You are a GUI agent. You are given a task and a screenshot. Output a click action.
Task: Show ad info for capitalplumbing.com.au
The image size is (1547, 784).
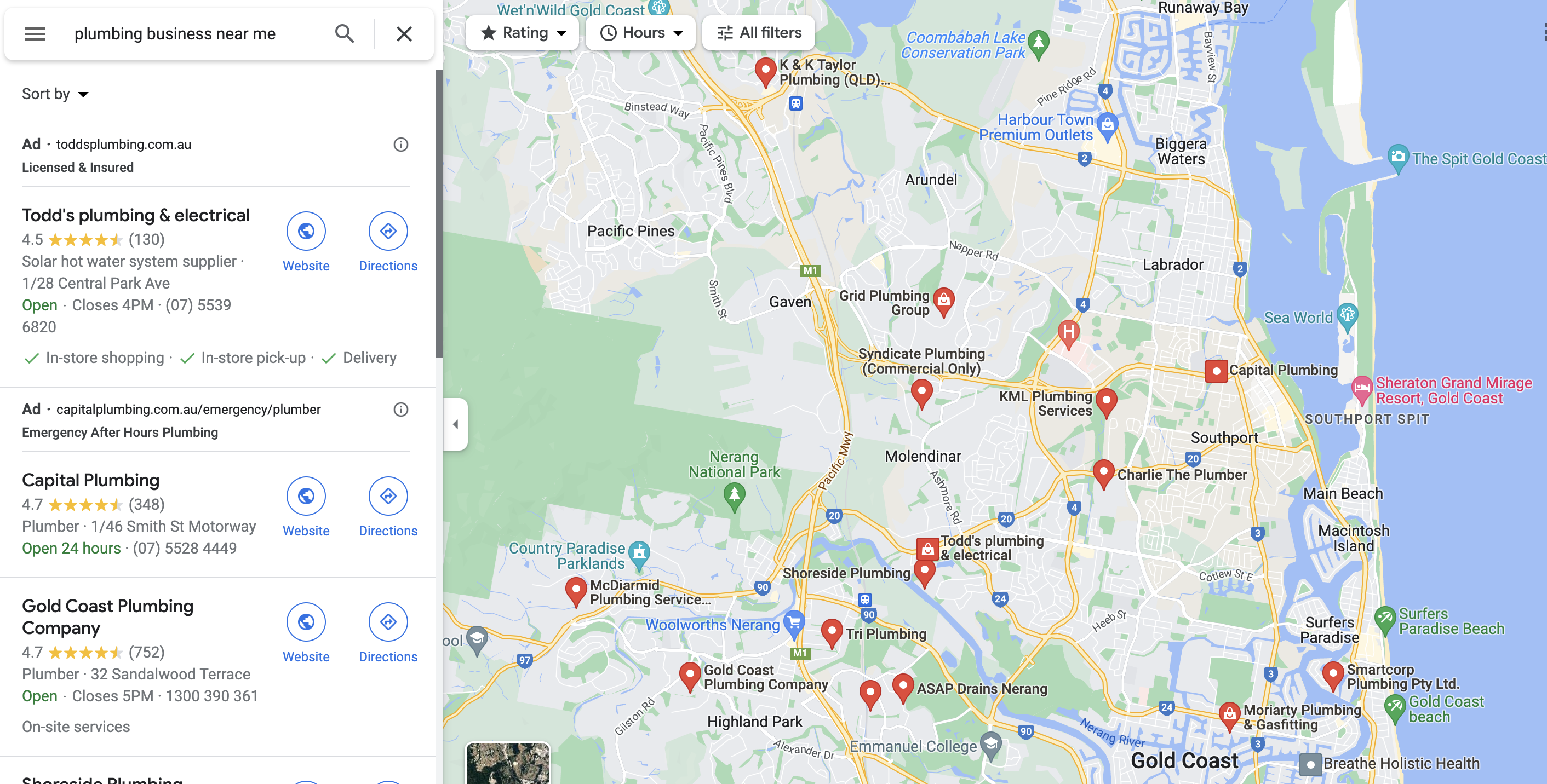coord(400,410)
